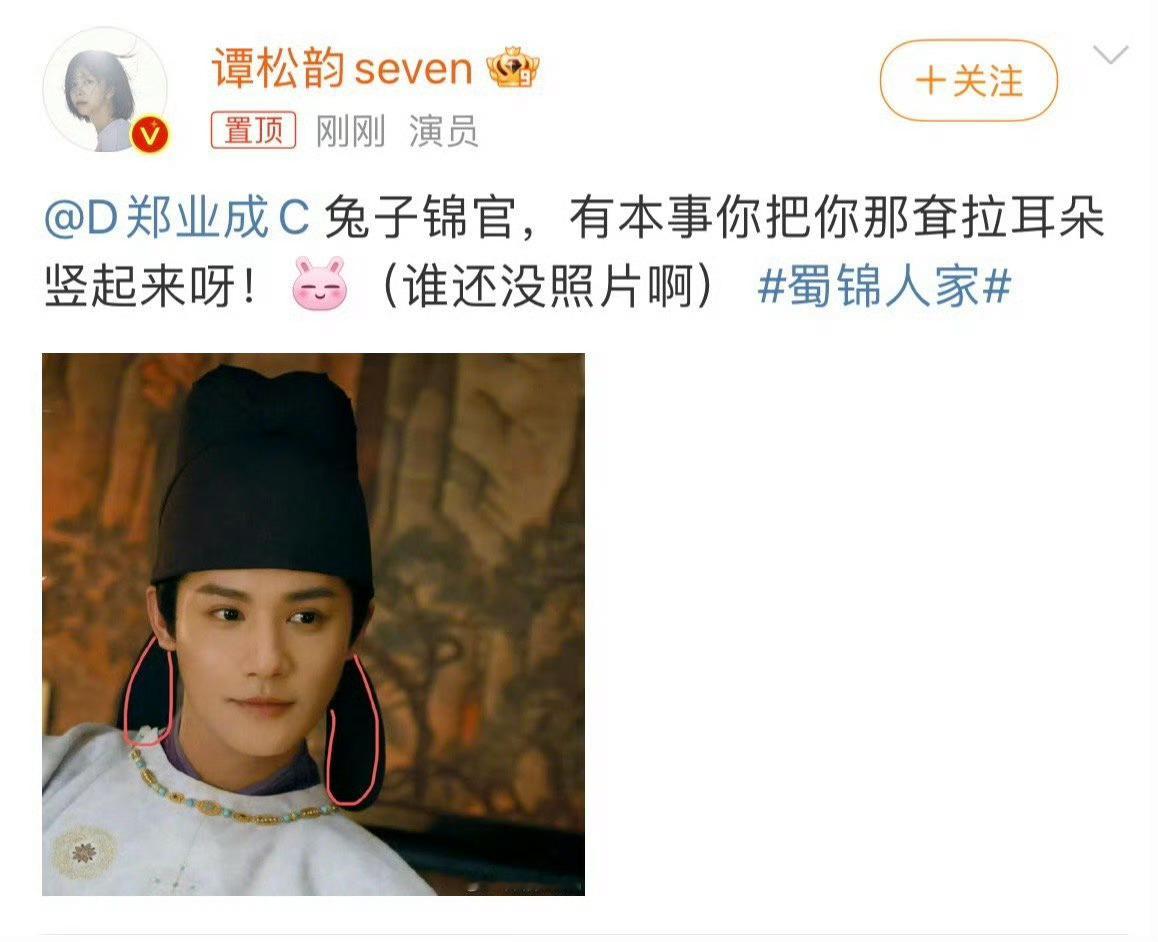Open the attached photo thumbnail
Screen dimensions: 1158x942
[x=313, y=625]
